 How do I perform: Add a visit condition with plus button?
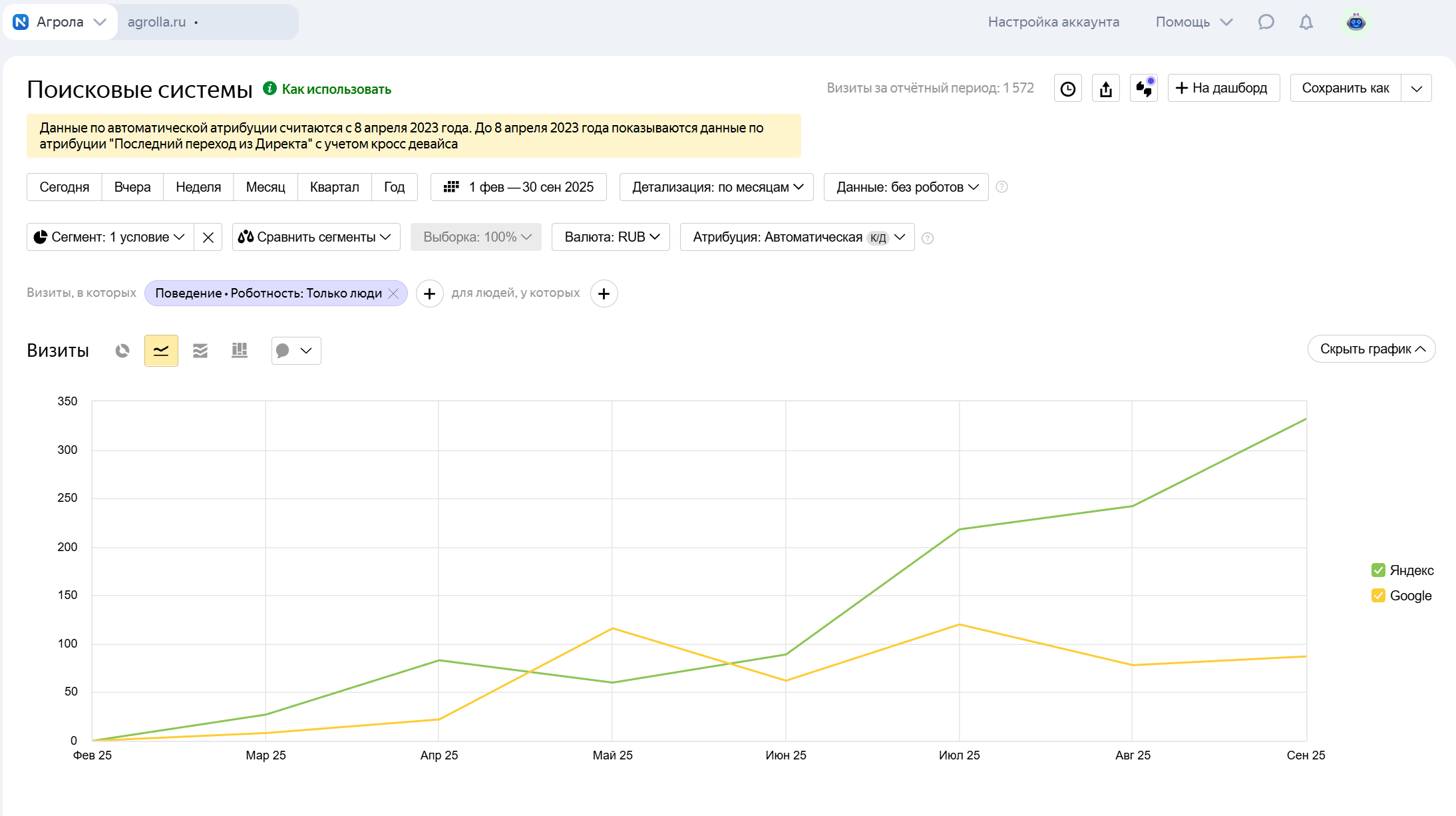pos(430,294)
